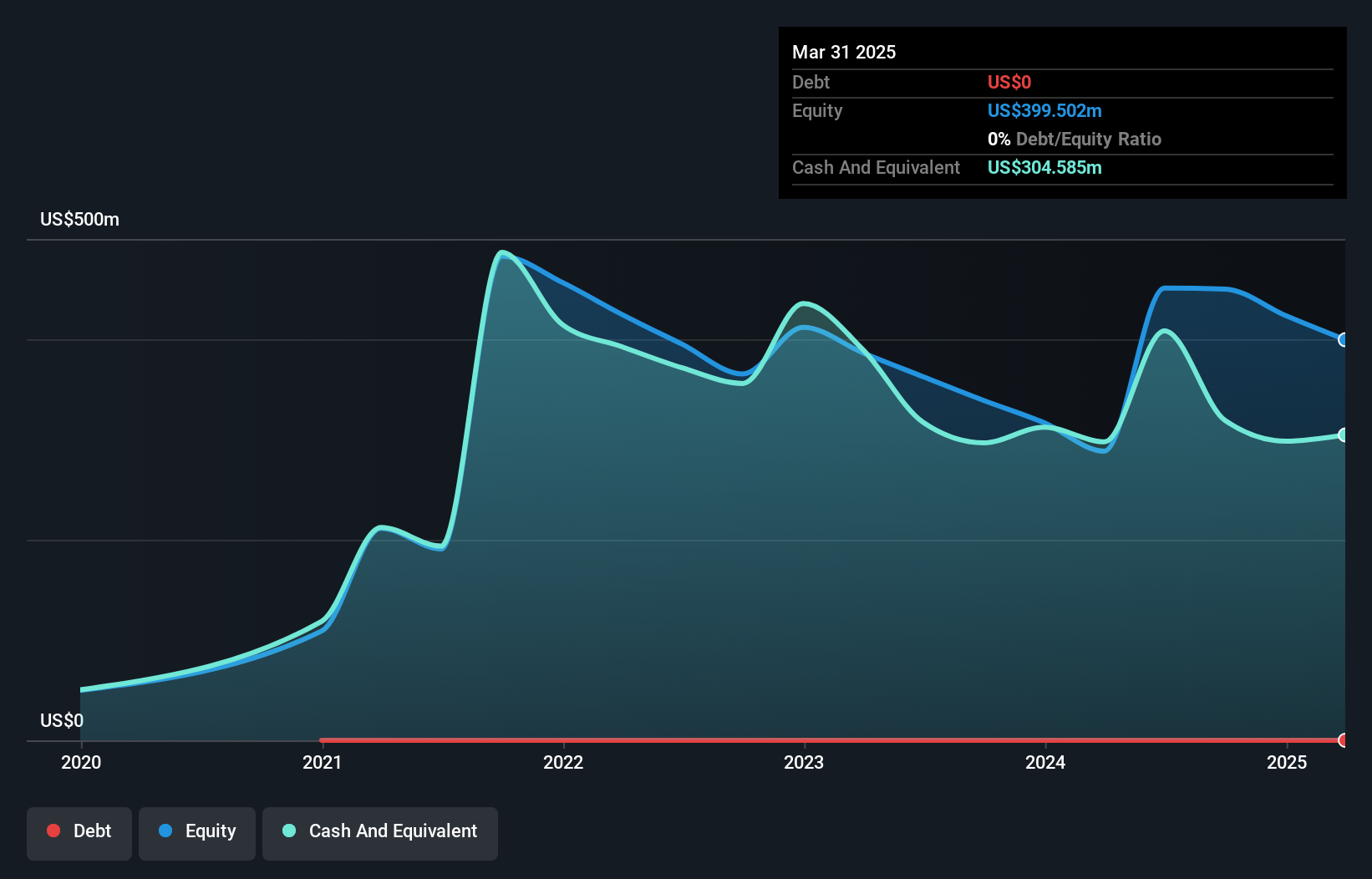Viewport: 1372px width, 879px height.
Task: Click the 2021 x-axis label
Action: 322,762
